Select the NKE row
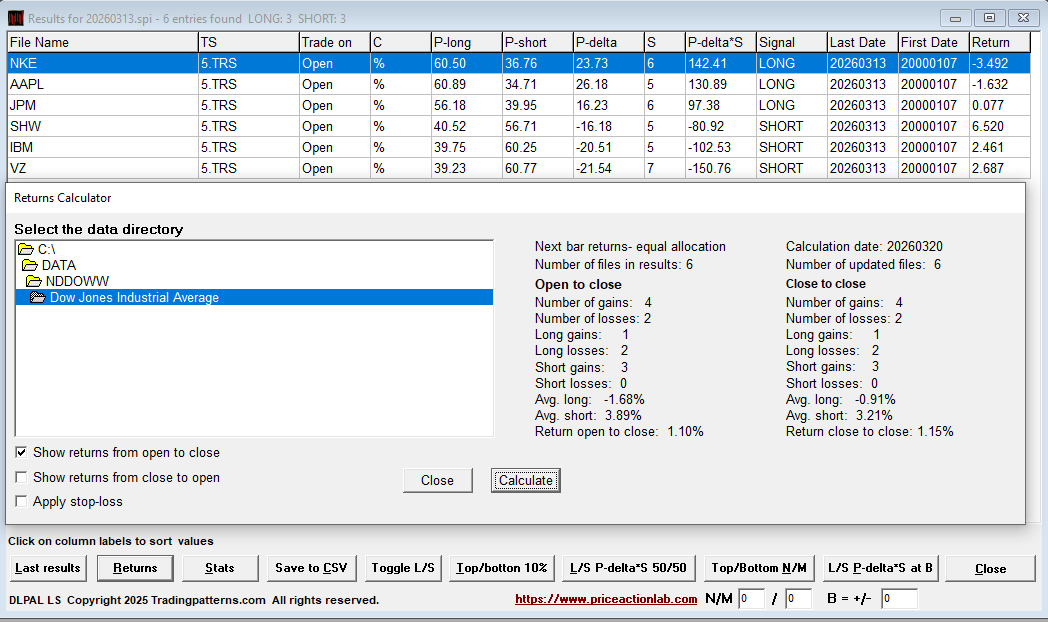Image resolution: width=1048 pixels, height=622 pixels. pos(519,63)
